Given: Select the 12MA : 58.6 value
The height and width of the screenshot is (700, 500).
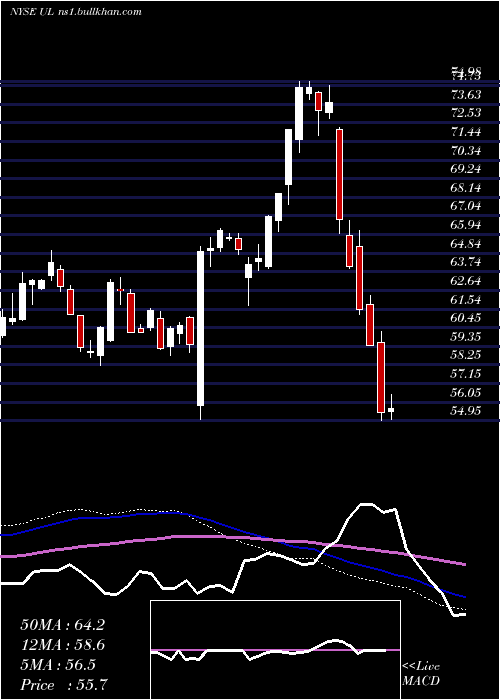Looking at the screenshot, I should tap(63, 645).
